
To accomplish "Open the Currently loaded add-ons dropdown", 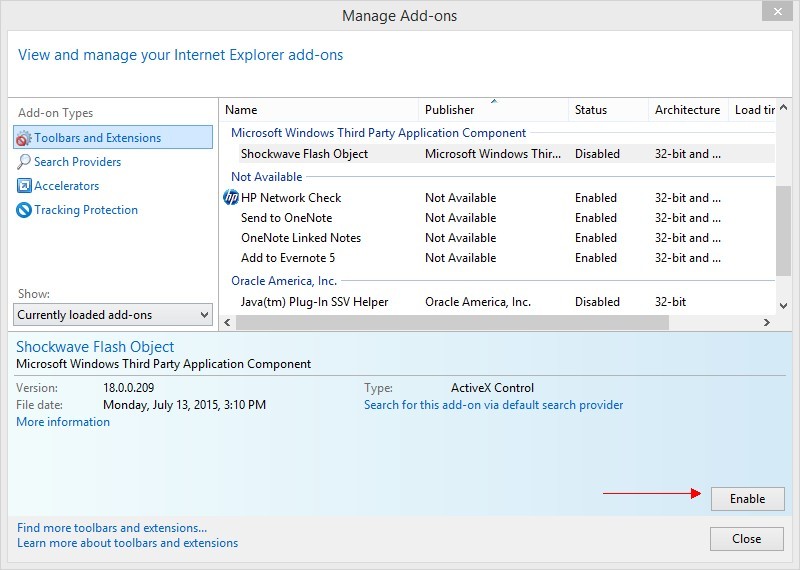I will click(x=113, y=315).
